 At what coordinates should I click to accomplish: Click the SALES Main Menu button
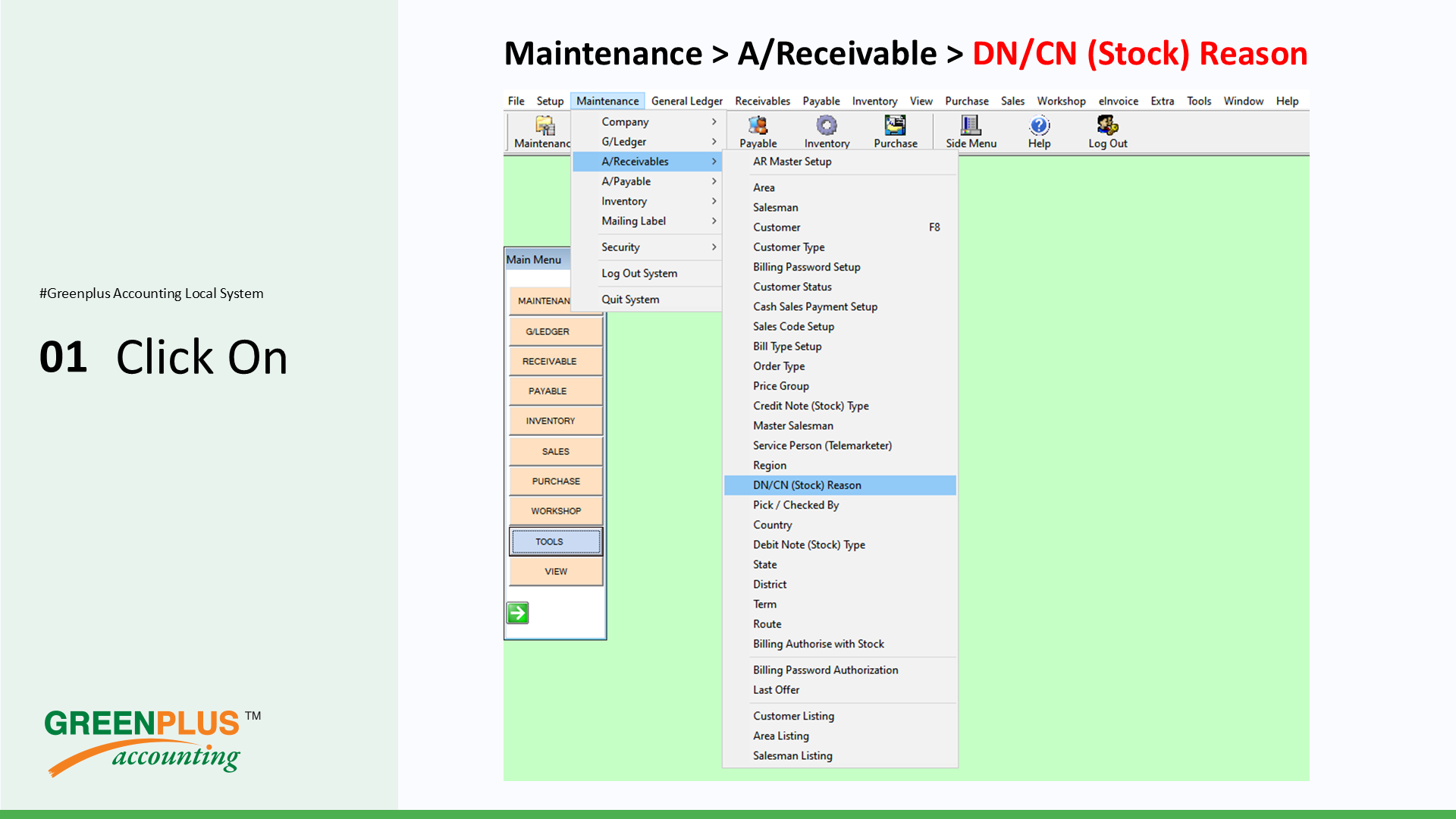(556, 451)
